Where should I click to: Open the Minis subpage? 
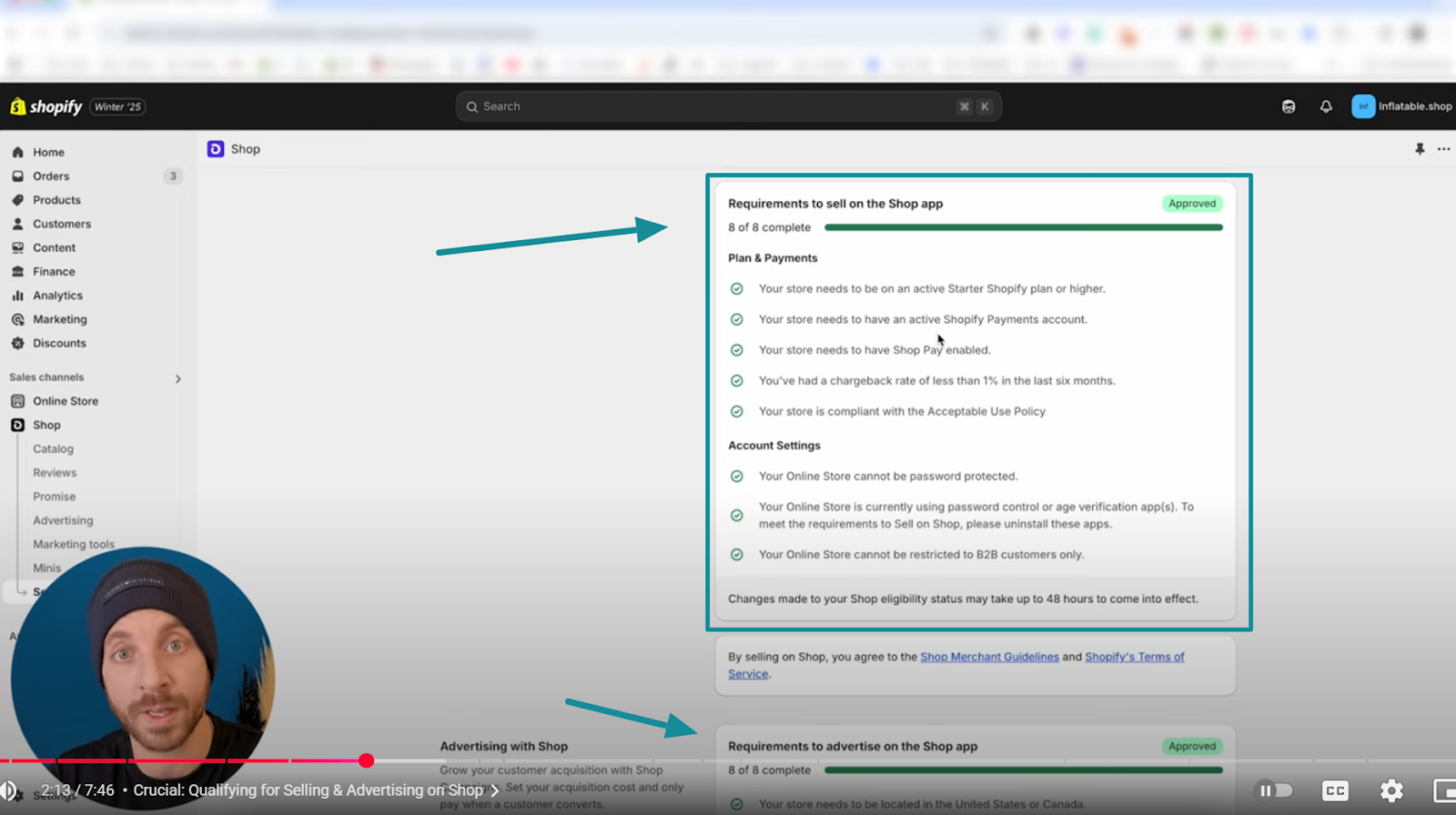[46, 568]
